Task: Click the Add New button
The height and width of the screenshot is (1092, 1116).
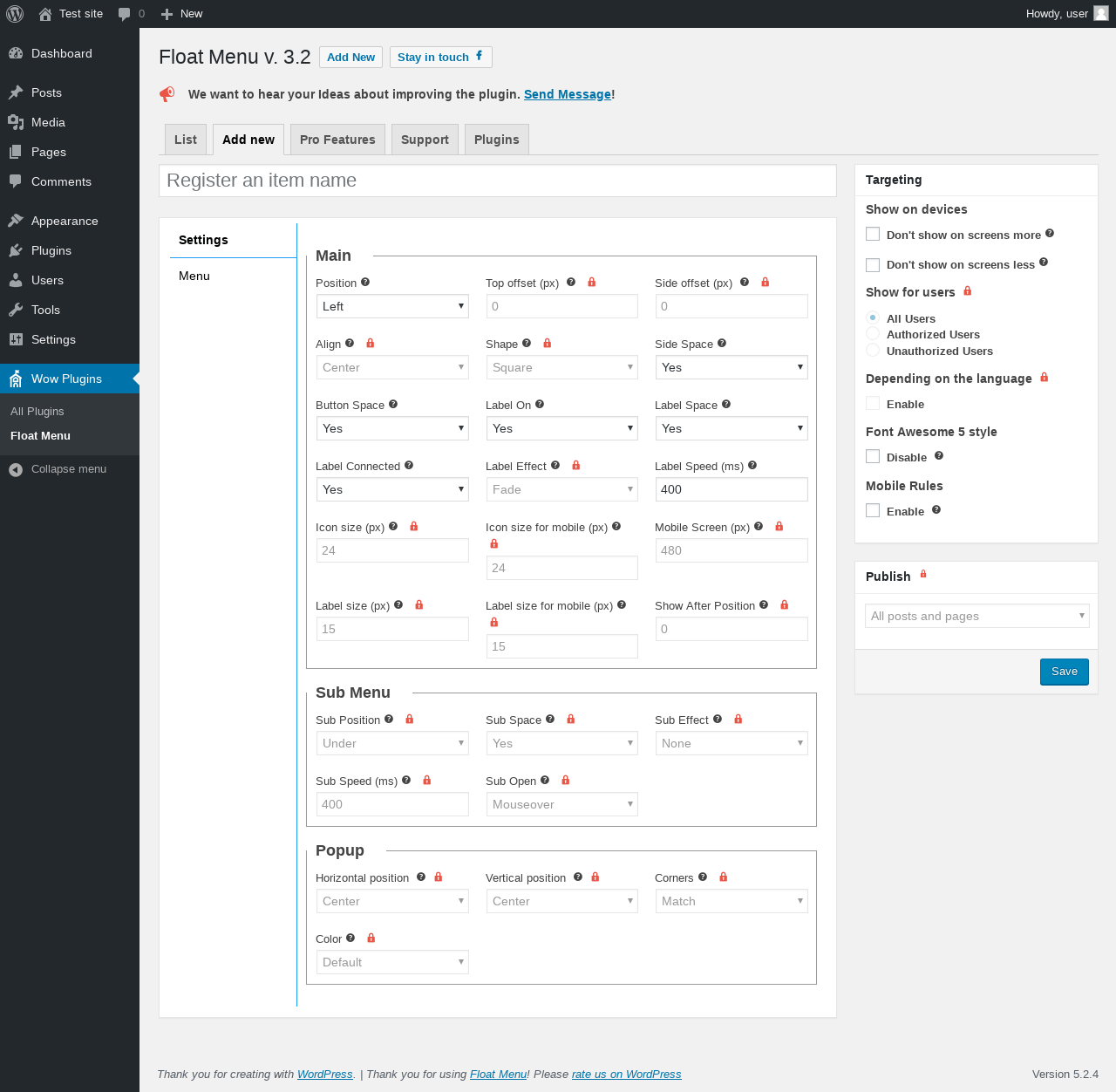Action: click(x=350, y=58)
